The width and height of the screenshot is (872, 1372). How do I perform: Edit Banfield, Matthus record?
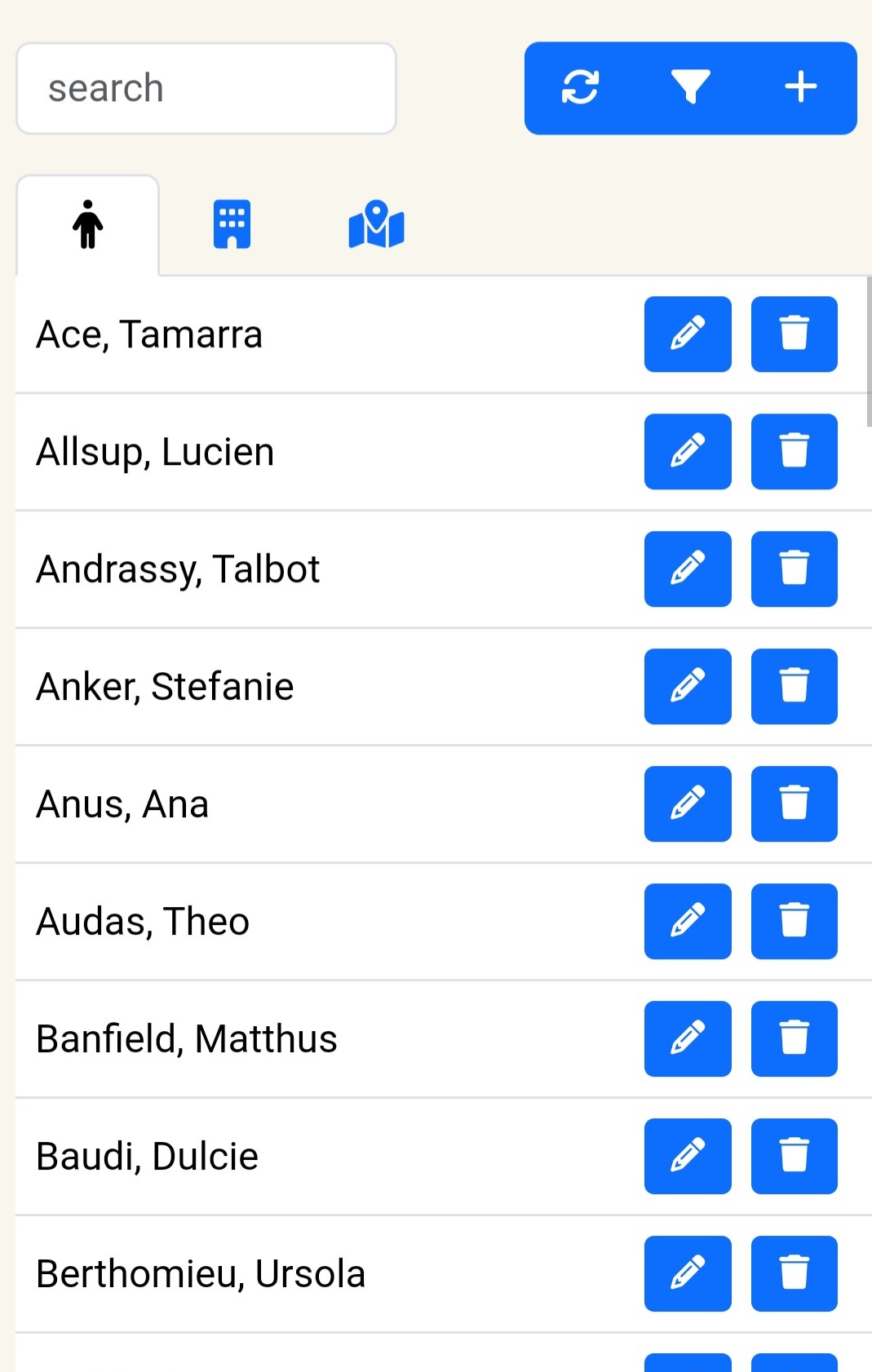[x=687, y=1039]
